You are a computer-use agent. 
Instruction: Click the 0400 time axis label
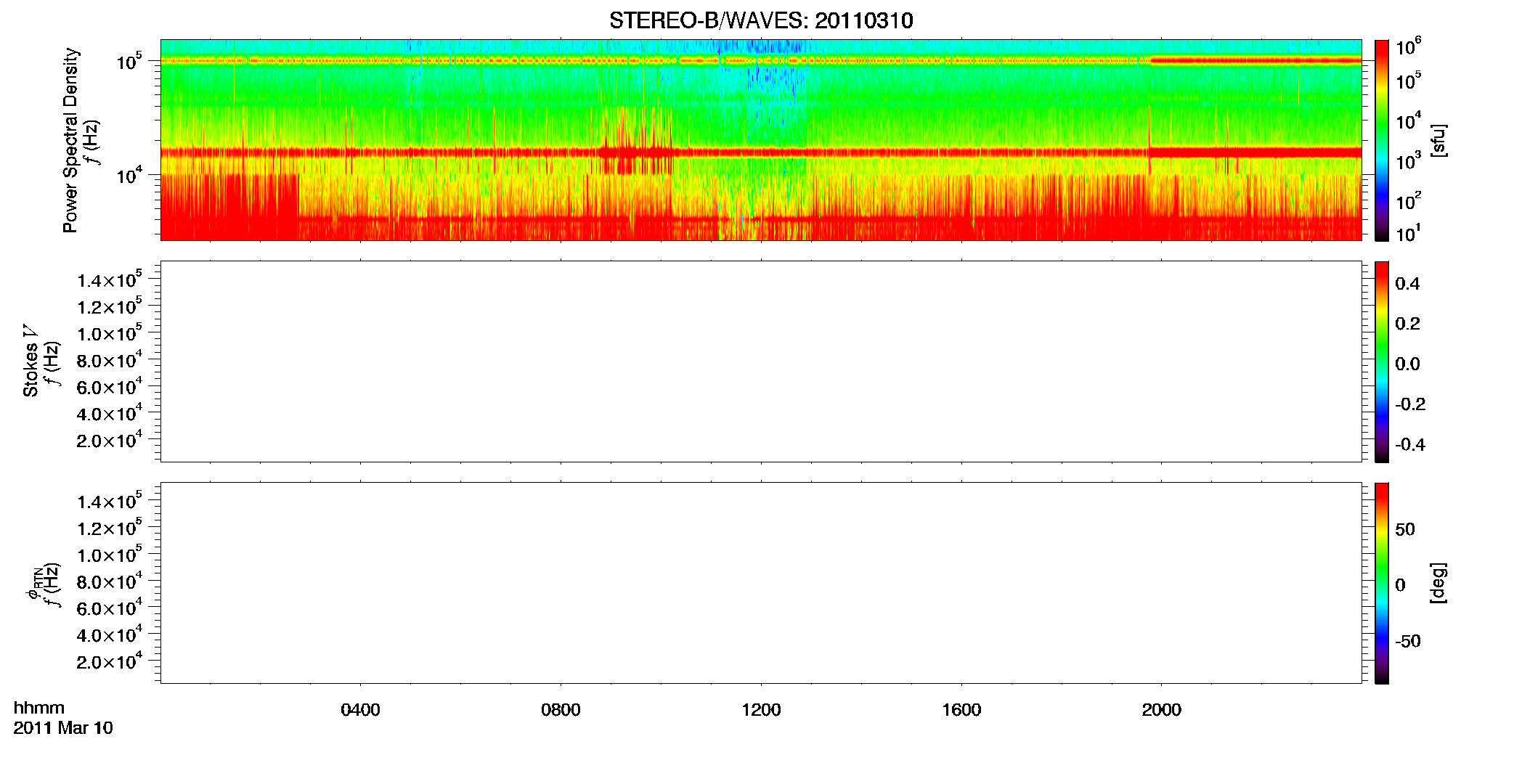point(360,710)
